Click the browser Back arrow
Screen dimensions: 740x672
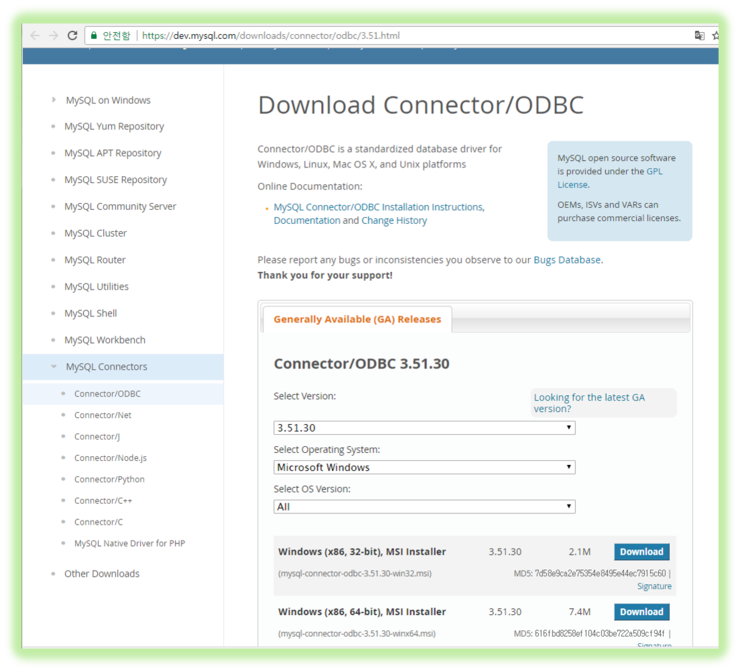tap(35, 35)
